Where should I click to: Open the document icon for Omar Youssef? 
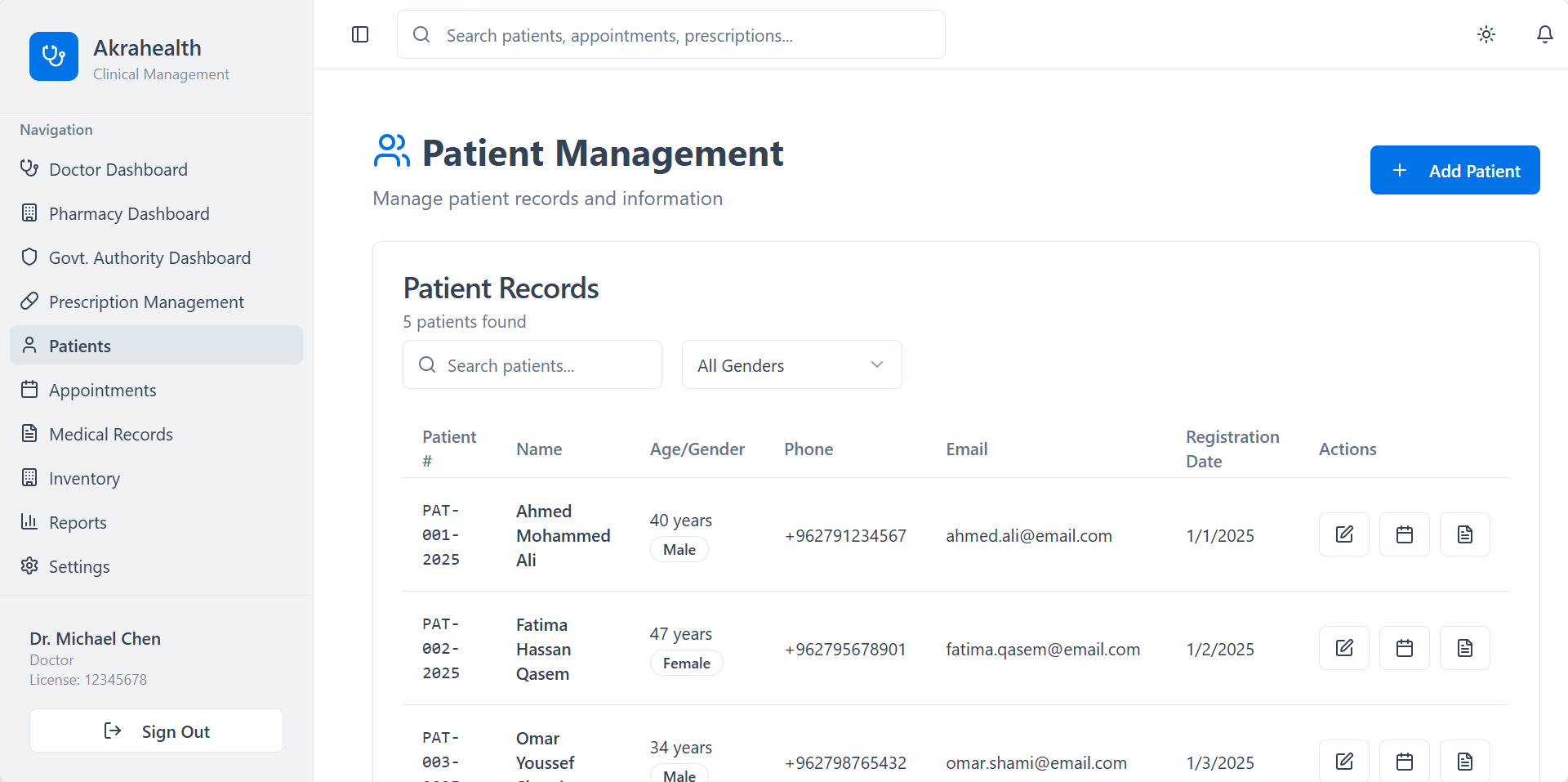pyautogui.click(x=1463, y=761)
